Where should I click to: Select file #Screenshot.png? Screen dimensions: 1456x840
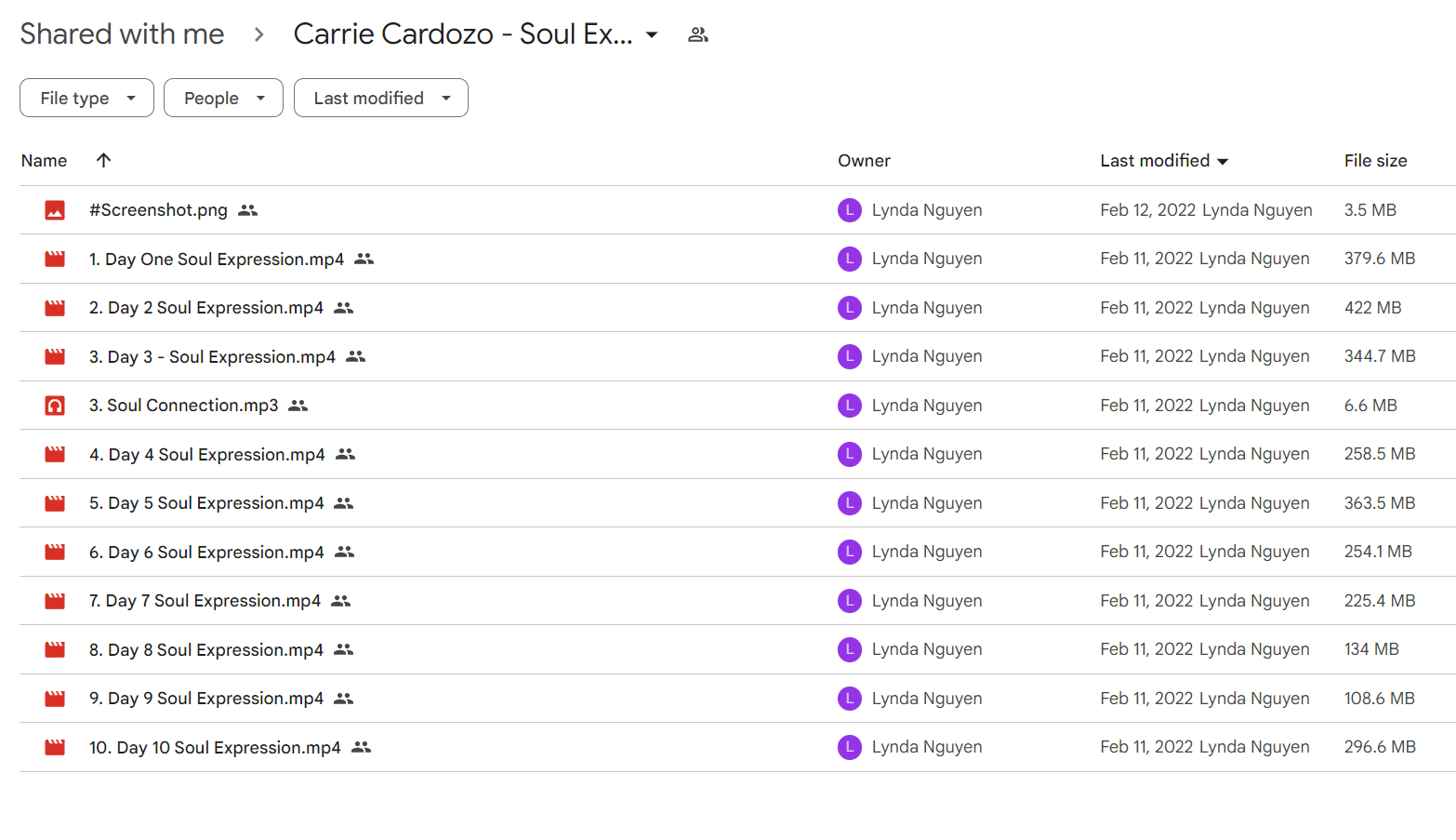click(158, 210)
